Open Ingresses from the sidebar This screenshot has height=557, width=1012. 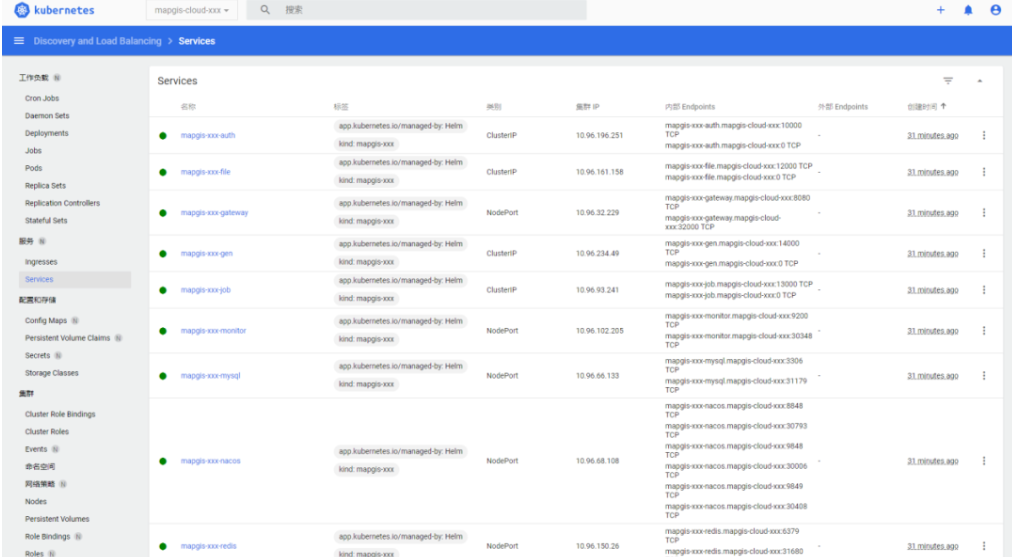tap(41, 262)
